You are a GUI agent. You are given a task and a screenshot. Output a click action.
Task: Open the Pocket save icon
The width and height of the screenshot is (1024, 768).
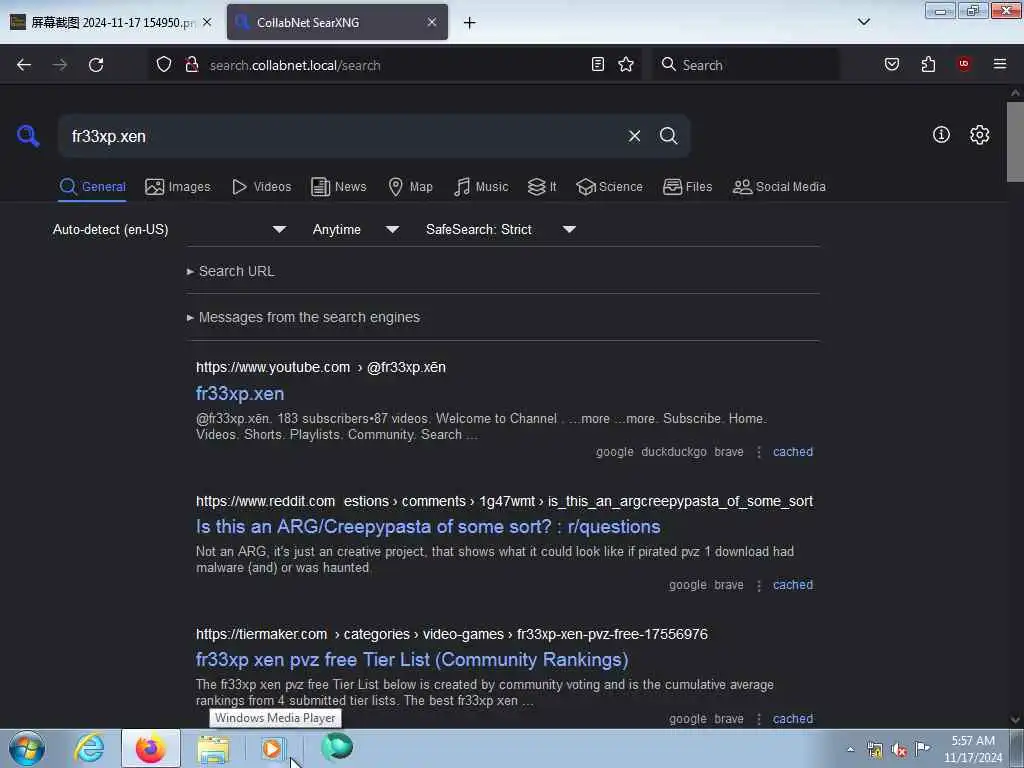pyautogui.click(x=892, y=64)
